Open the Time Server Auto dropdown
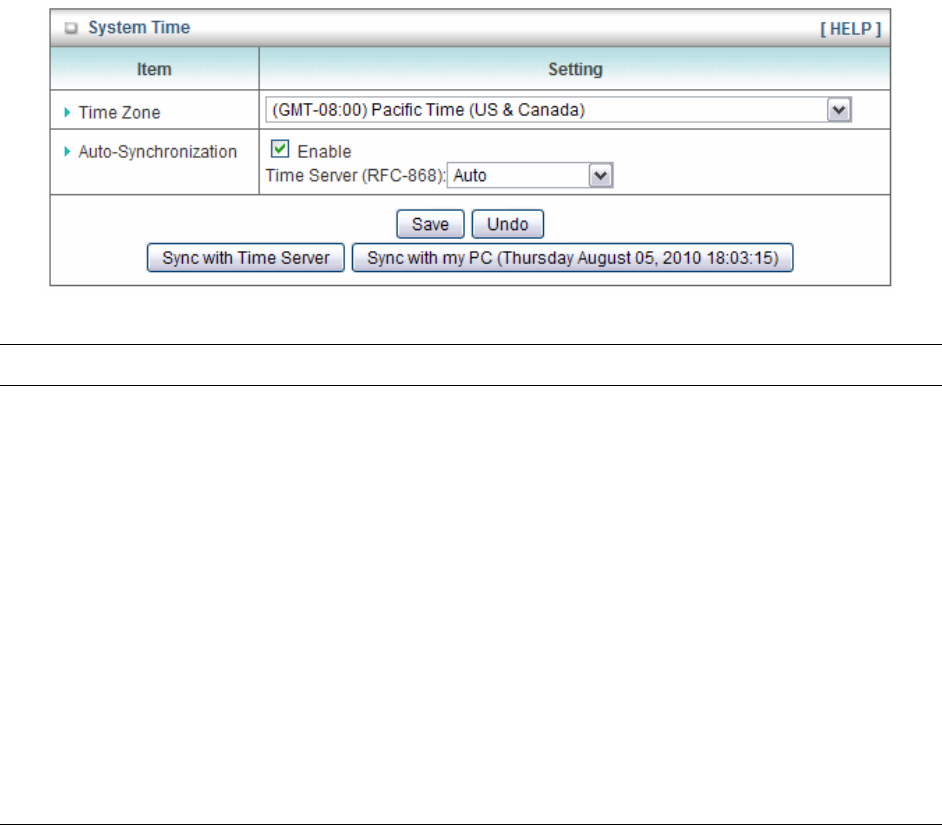 pos(518,176)
